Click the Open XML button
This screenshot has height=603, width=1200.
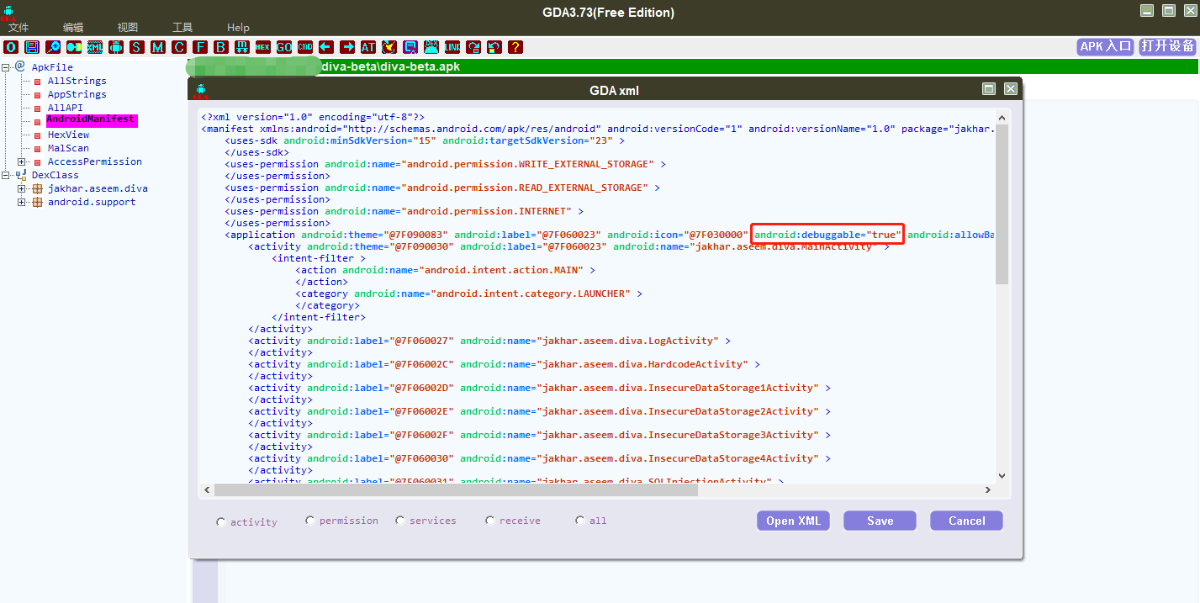point(793,521)
